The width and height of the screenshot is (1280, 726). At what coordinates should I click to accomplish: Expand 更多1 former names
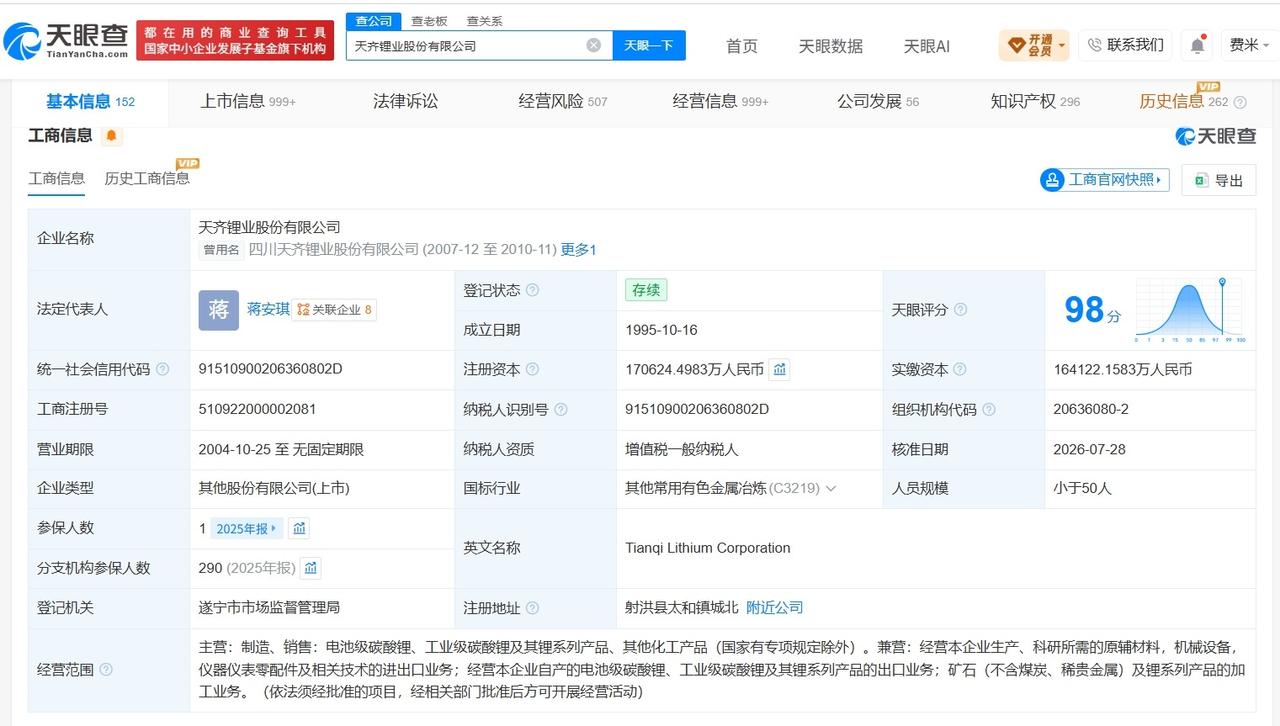point(578,250)
